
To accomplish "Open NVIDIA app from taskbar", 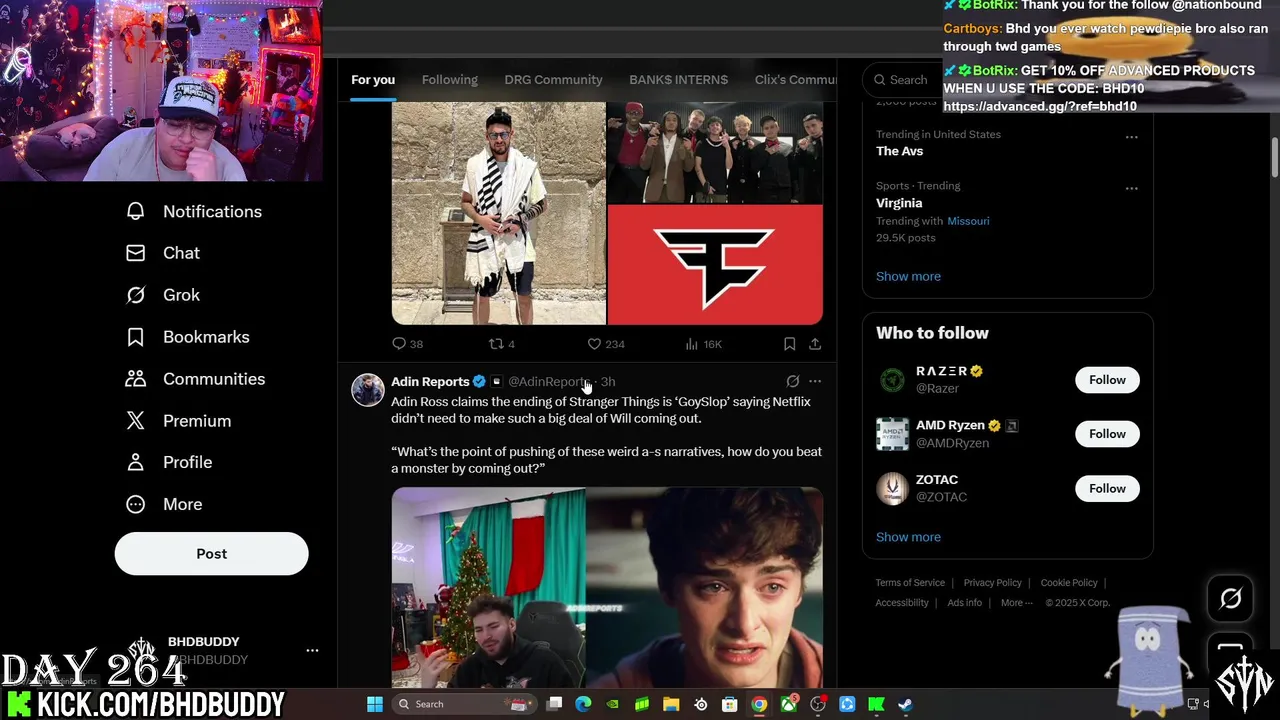I will click(x=612, y=704).
